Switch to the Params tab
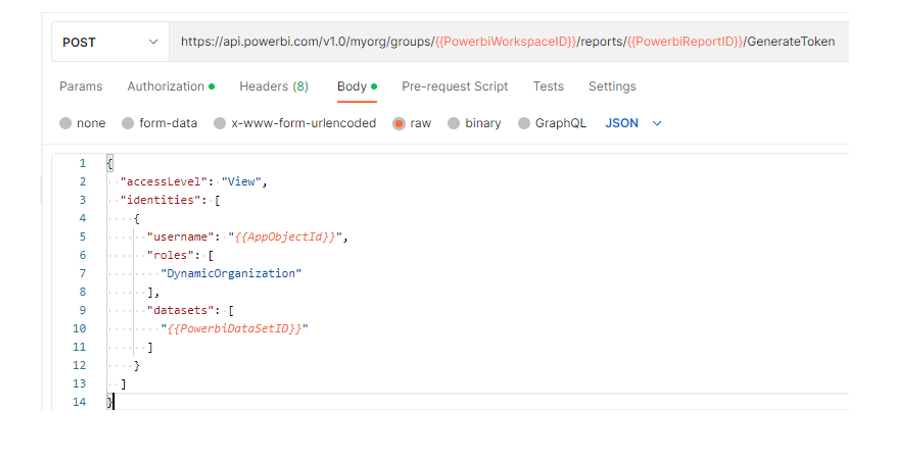Screen dimensions: 913x460 pos(81,86)
